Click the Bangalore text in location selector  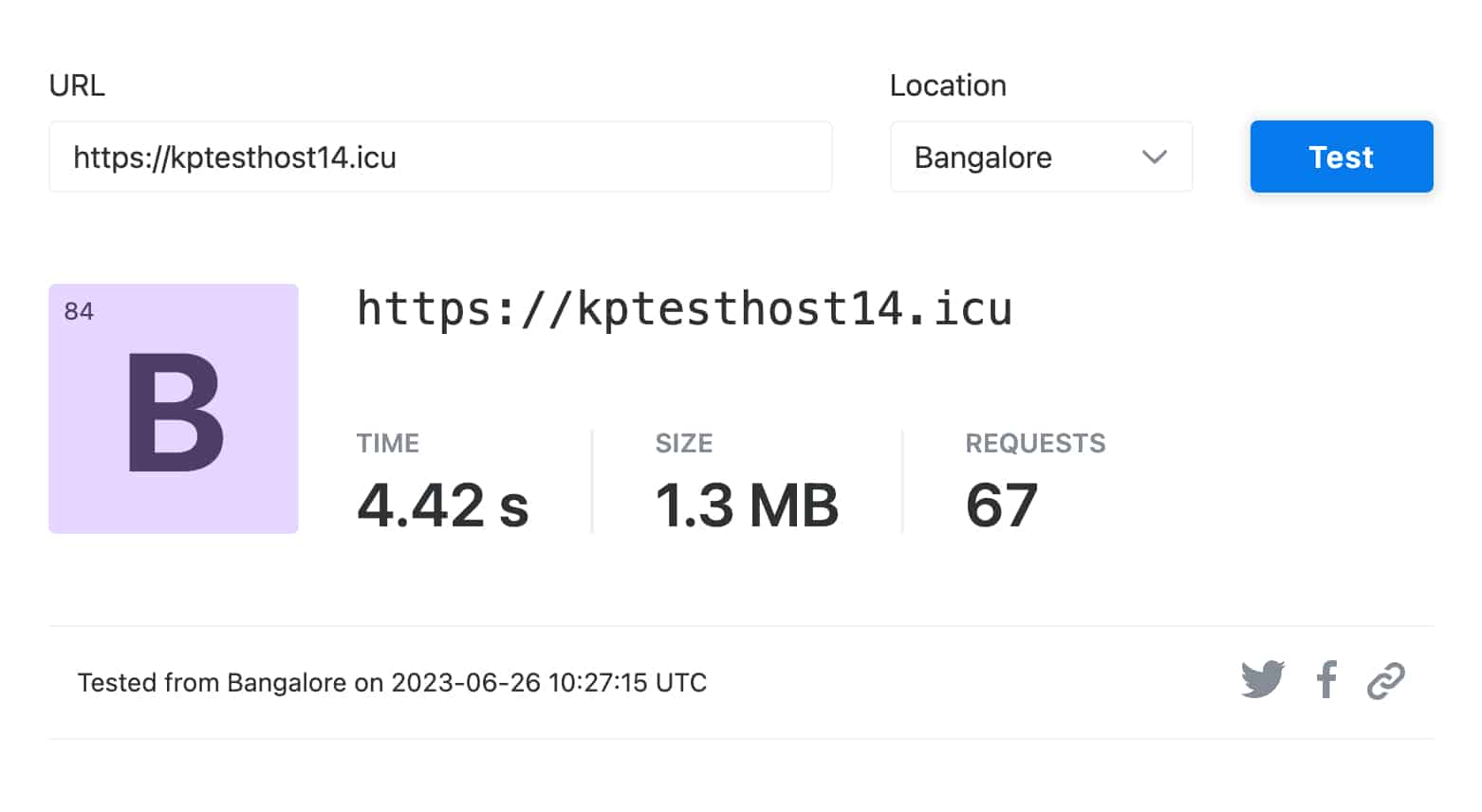pyautogui.click(x=983, y=157)
